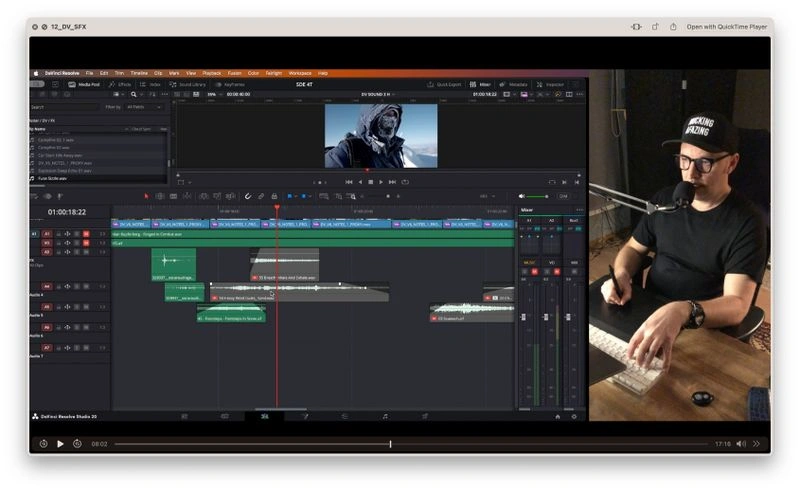The height and width of the screenshot is (491, 800).
Task: Open the Filter by All Fields dropdown
Action: pyautogui.click(x=143, y=107)
